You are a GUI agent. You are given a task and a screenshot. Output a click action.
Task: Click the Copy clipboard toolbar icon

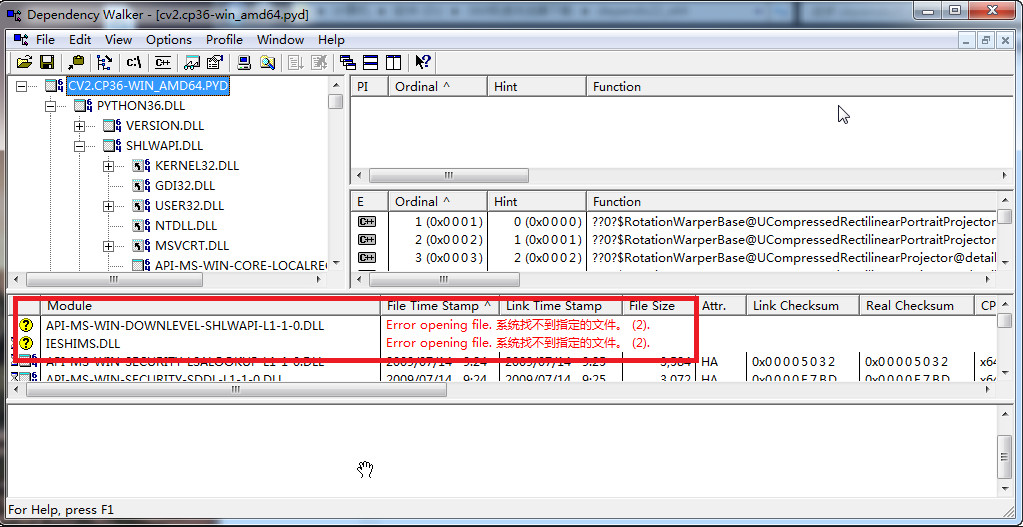[x=76, y=62]
